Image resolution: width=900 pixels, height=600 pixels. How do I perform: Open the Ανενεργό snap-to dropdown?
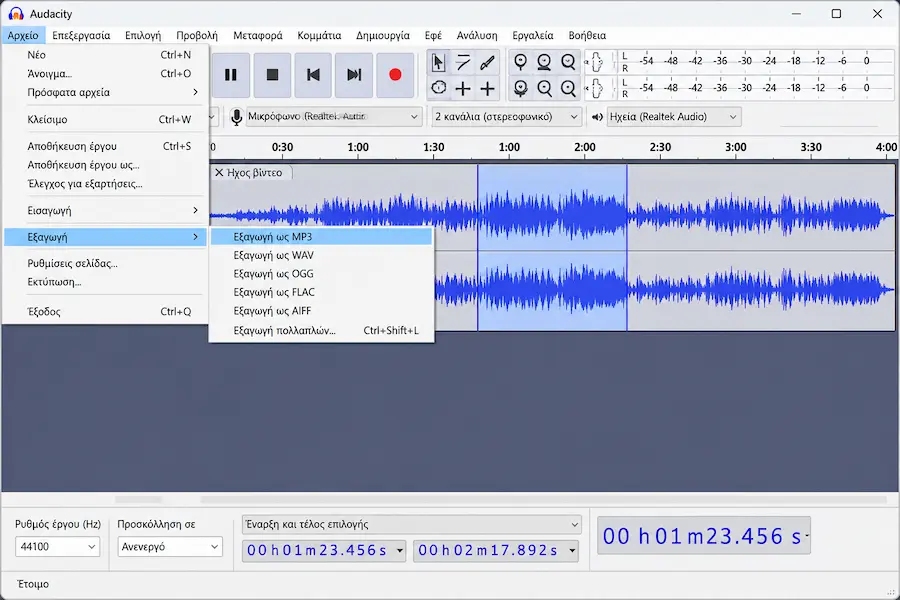click(x=170, y=547)
